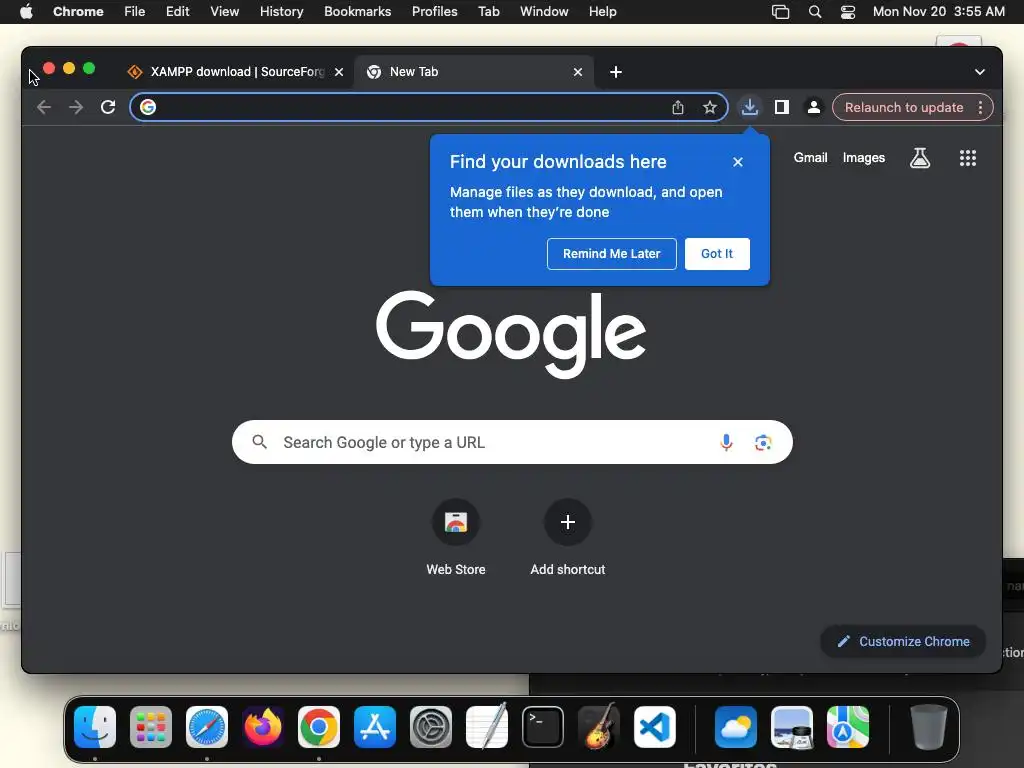Open Launchpad from the Dock
The width and height of the screenshot is (1024, 768).
tap(151, 727)
